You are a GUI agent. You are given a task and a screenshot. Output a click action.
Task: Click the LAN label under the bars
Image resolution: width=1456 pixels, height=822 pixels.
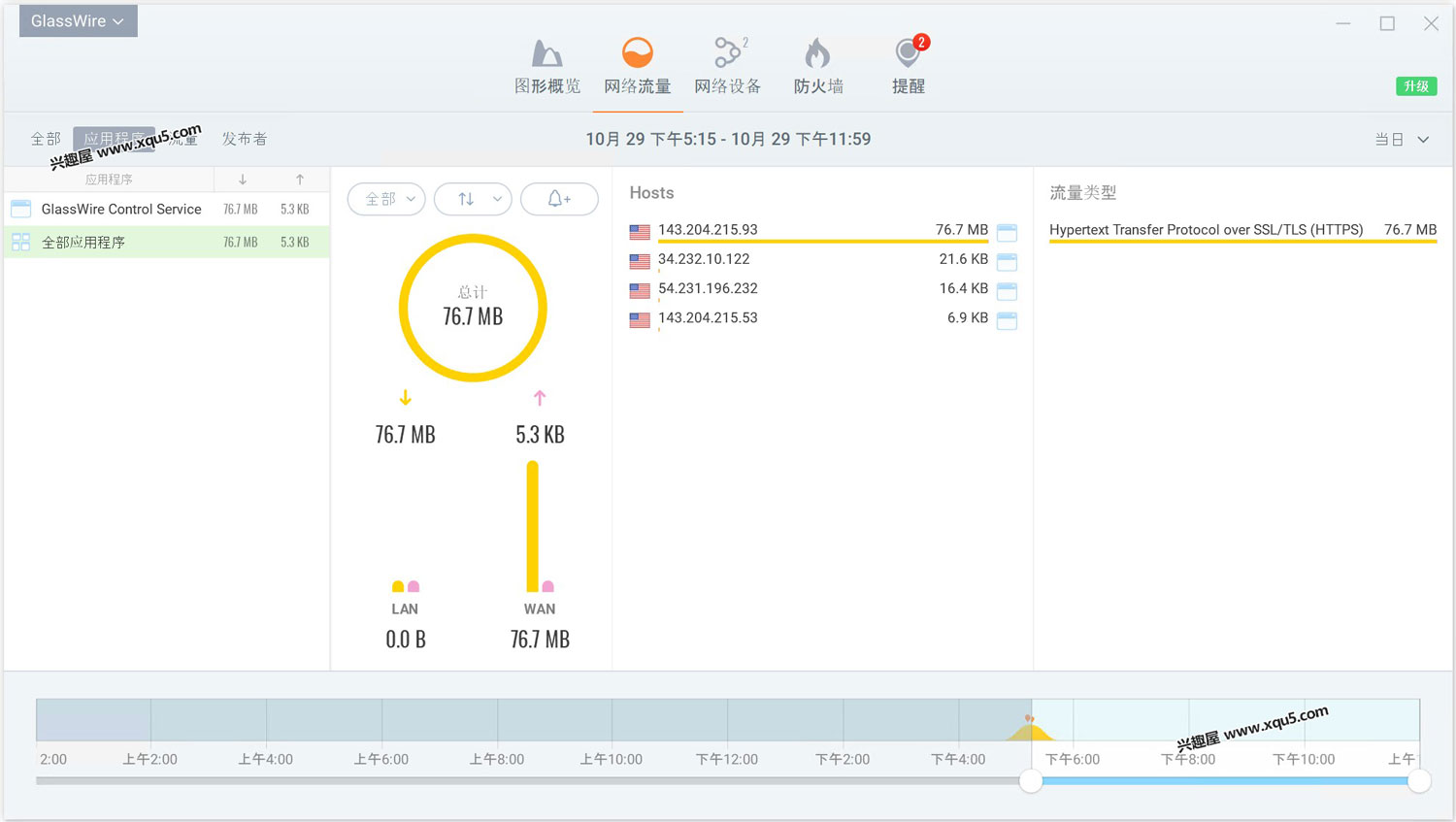point(405,609)
